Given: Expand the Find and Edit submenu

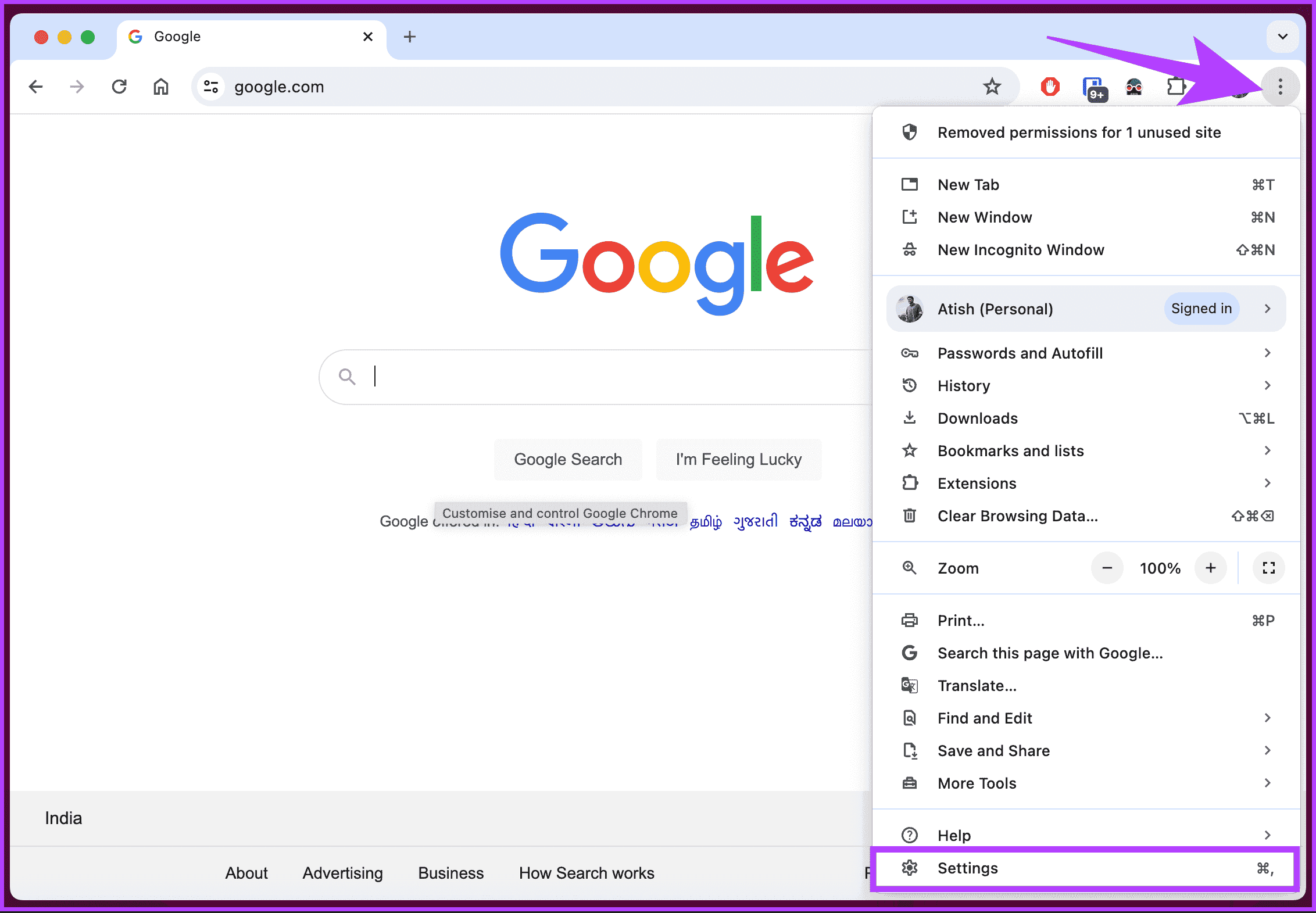Looking at the screenshot, I should pyautogui.click(x=1086, y=718).
